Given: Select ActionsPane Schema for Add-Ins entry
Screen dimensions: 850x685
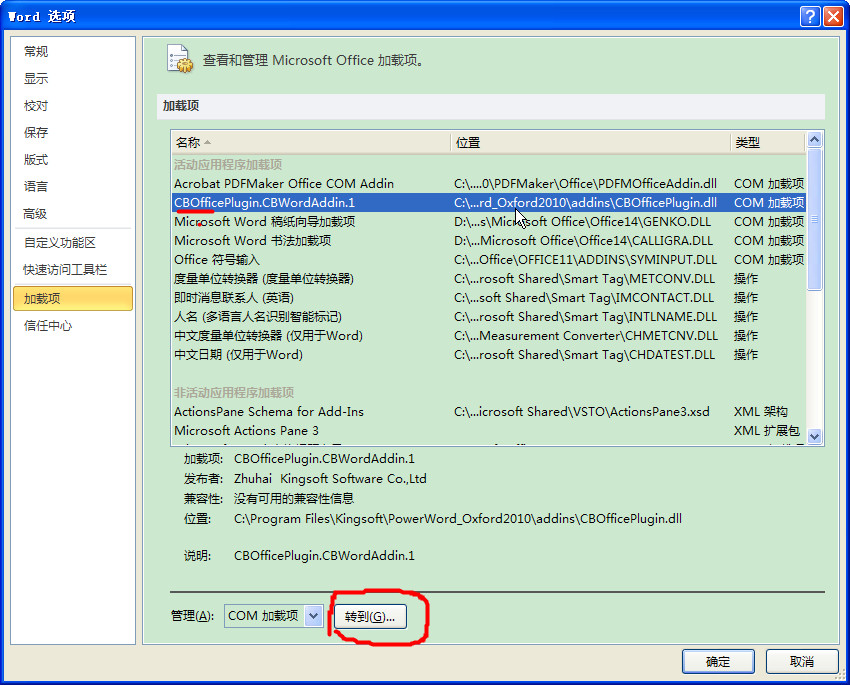Looking at the screenshot, I should (x=269, y=412).
